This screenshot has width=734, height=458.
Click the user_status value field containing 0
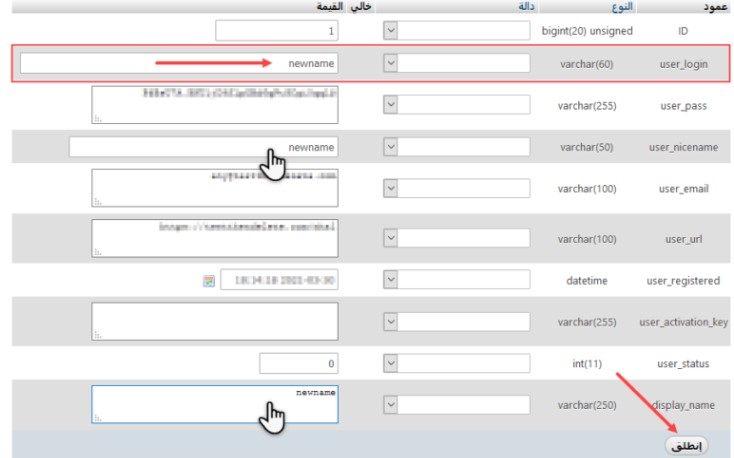point(299,363)
